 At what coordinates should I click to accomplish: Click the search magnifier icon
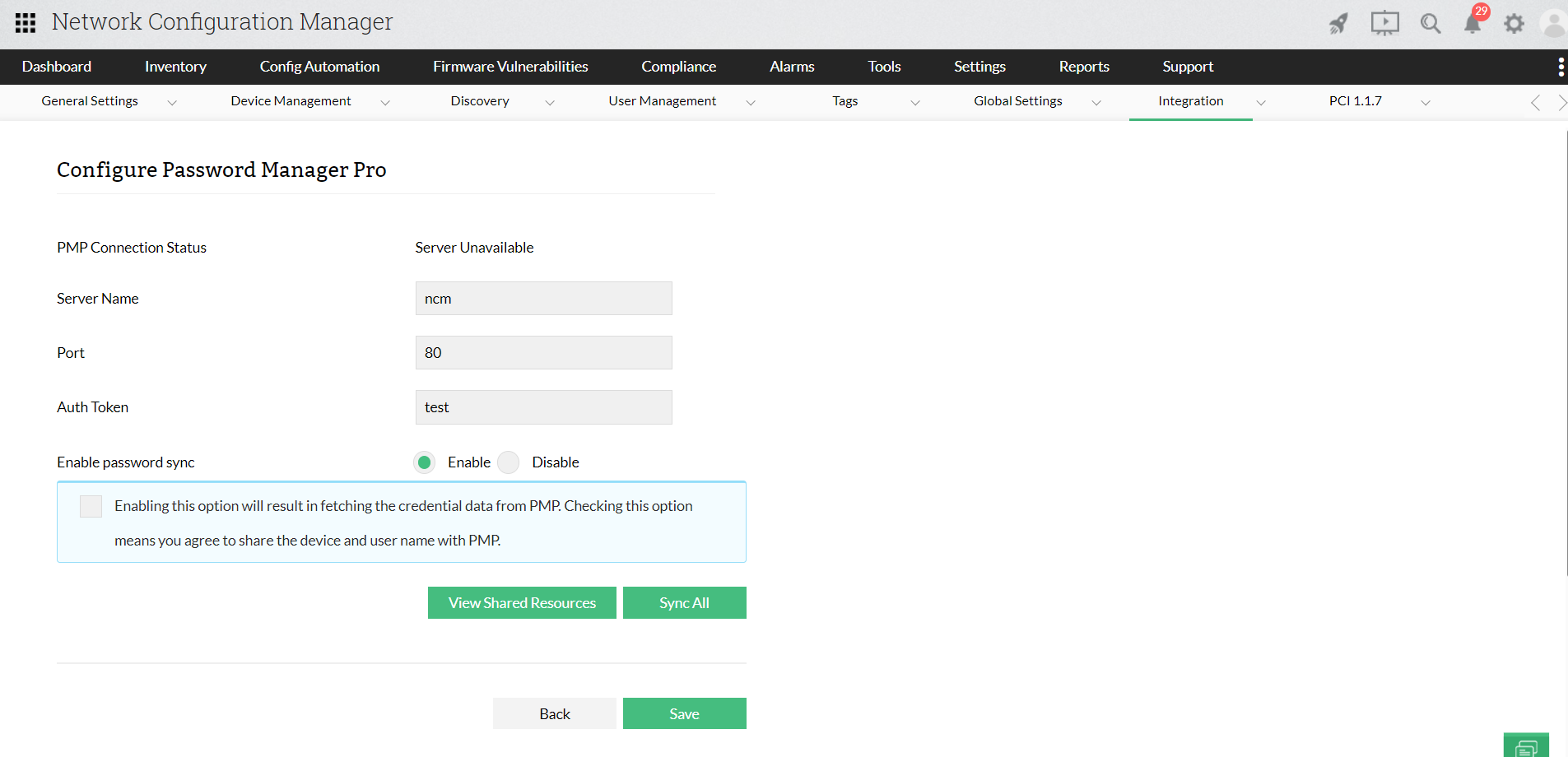click(x=1431, y=22)
